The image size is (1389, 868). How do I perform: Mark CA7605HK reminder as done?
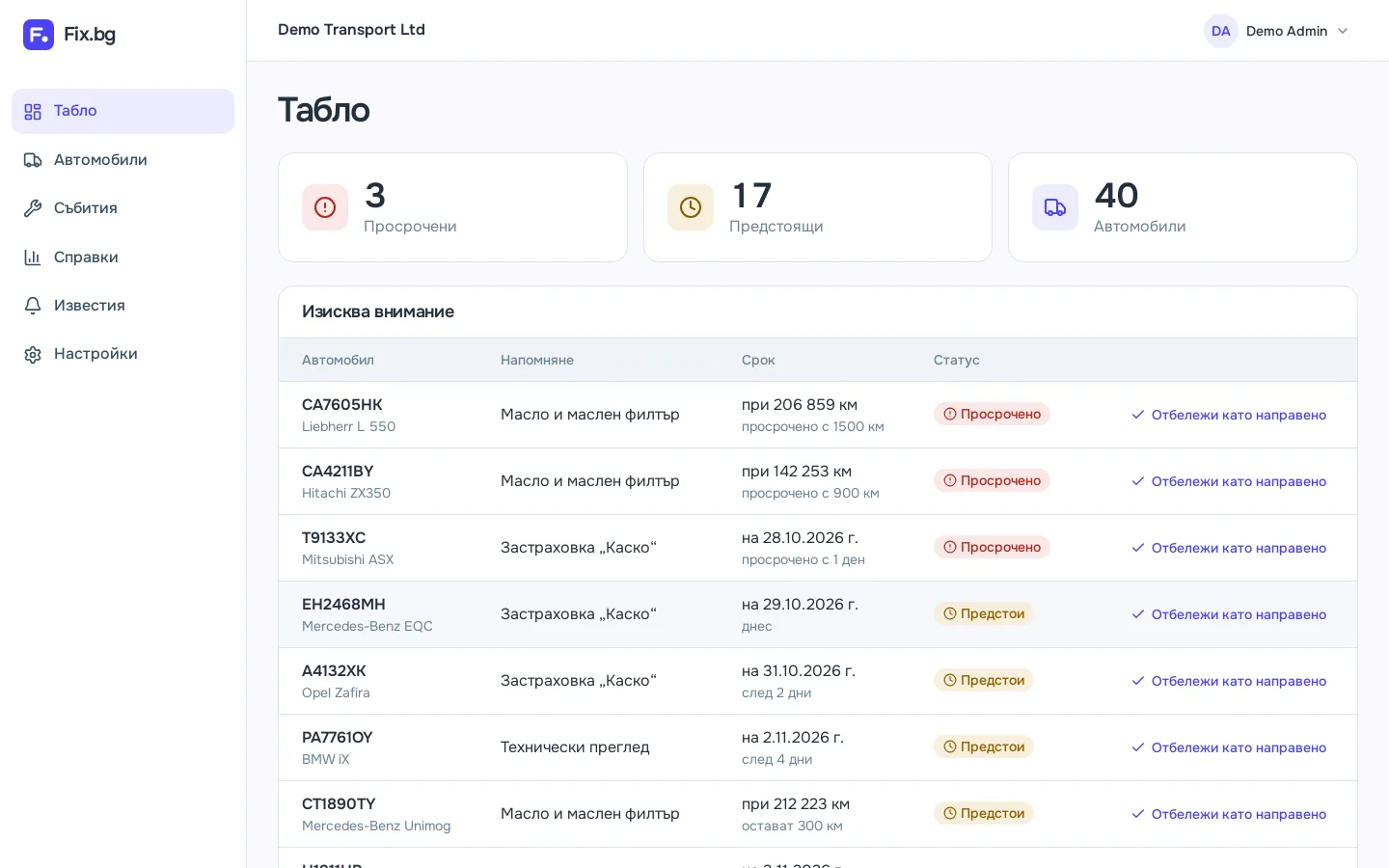[1229, 415]
